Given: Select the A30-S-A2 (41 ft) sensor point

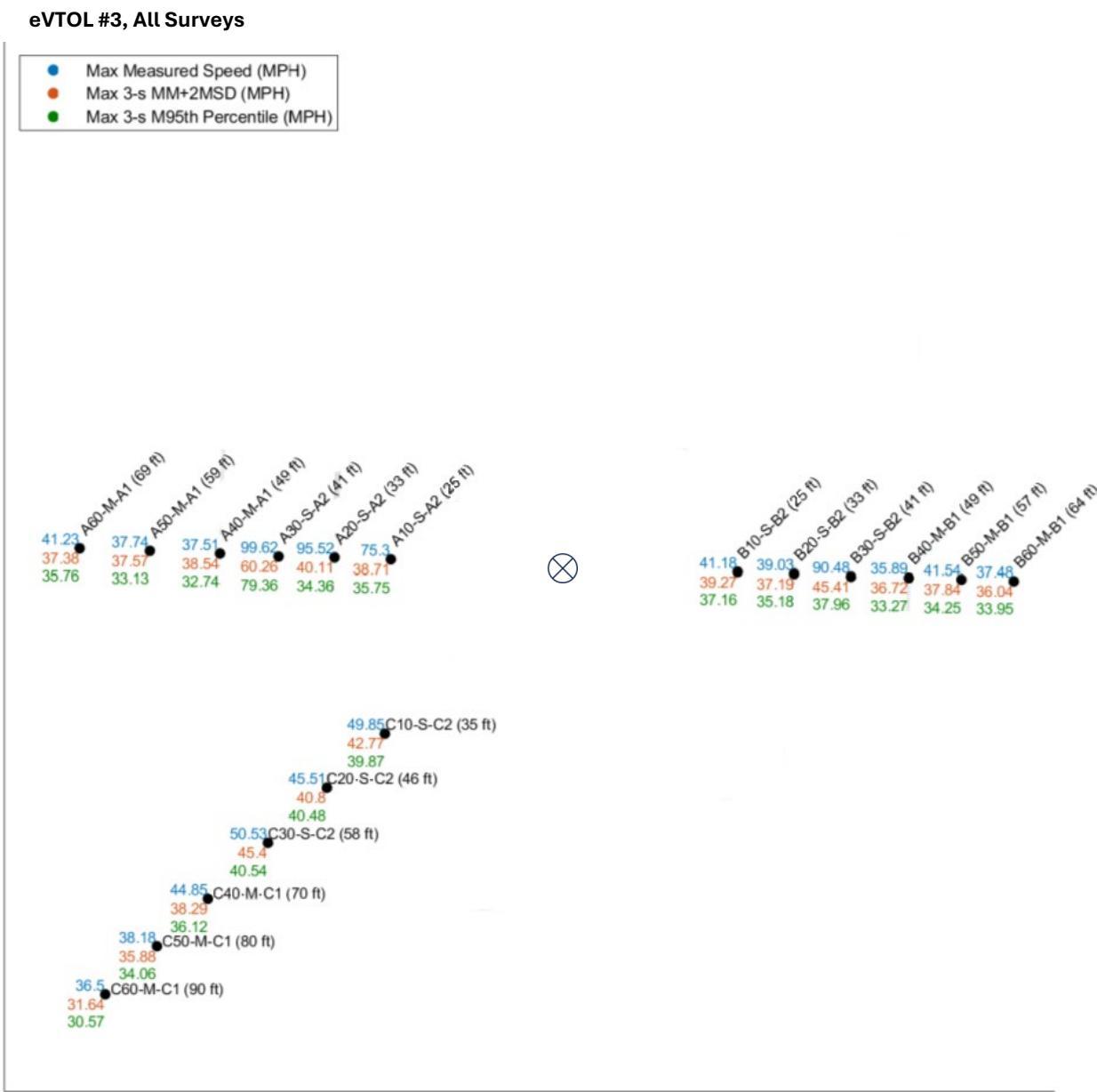Looking at the screenshot, I should pyautogui.click(x=278, y=556).
